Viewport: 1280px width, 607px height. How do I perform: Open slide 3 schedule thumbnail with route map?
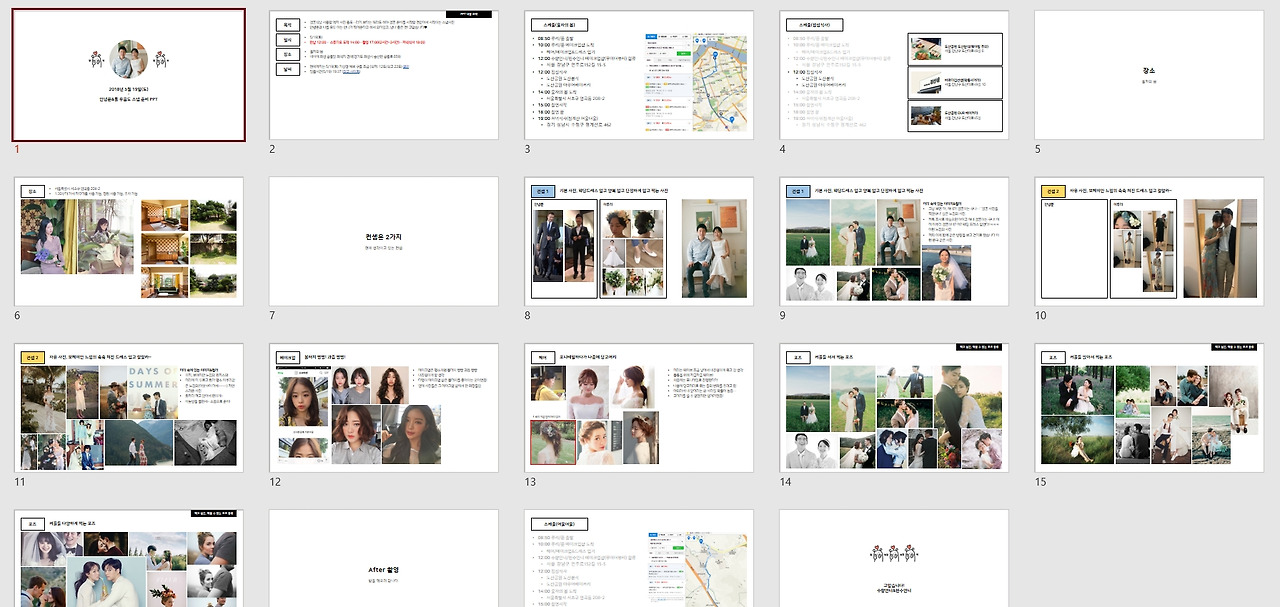click(639, 75)
